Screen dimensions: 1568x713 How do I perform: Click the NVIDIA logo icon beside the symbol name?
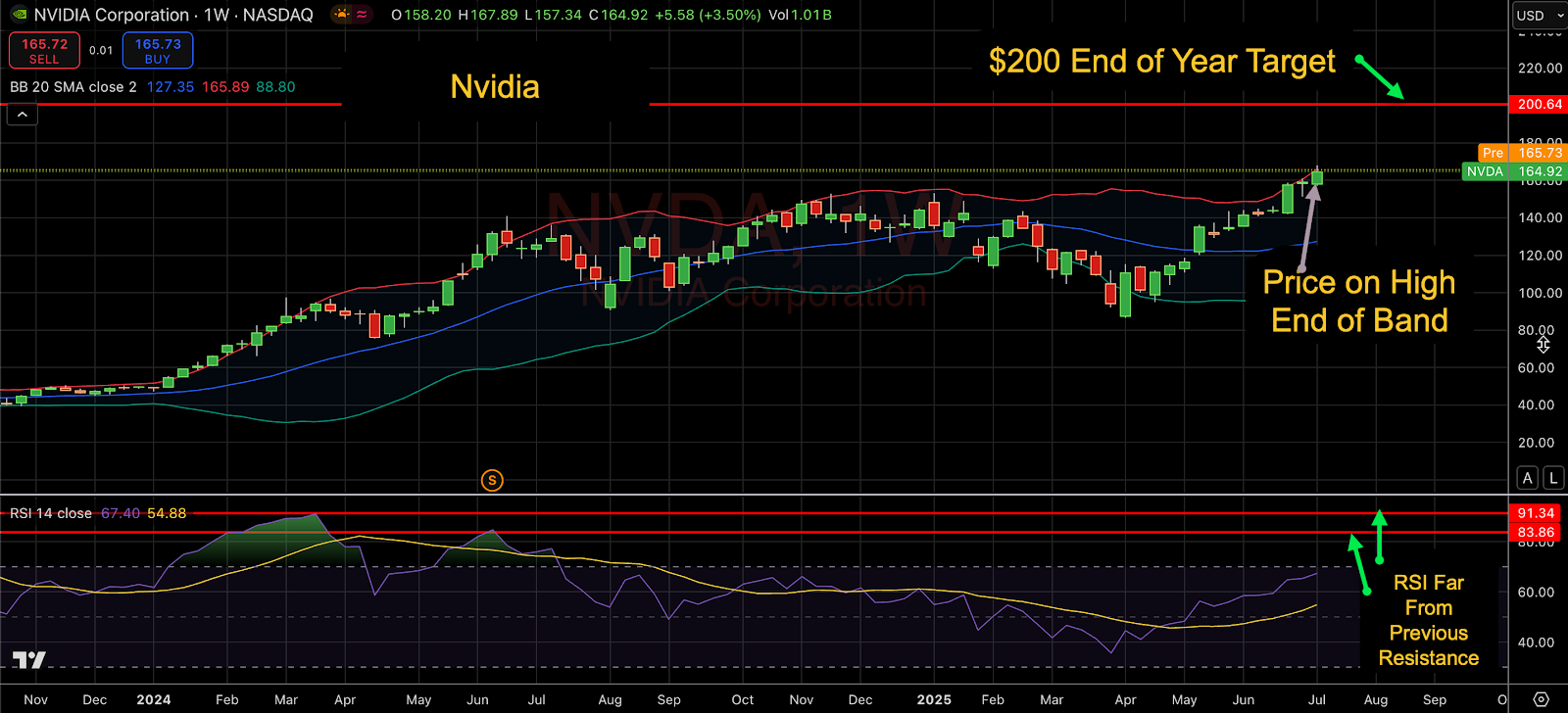point(19,15)
